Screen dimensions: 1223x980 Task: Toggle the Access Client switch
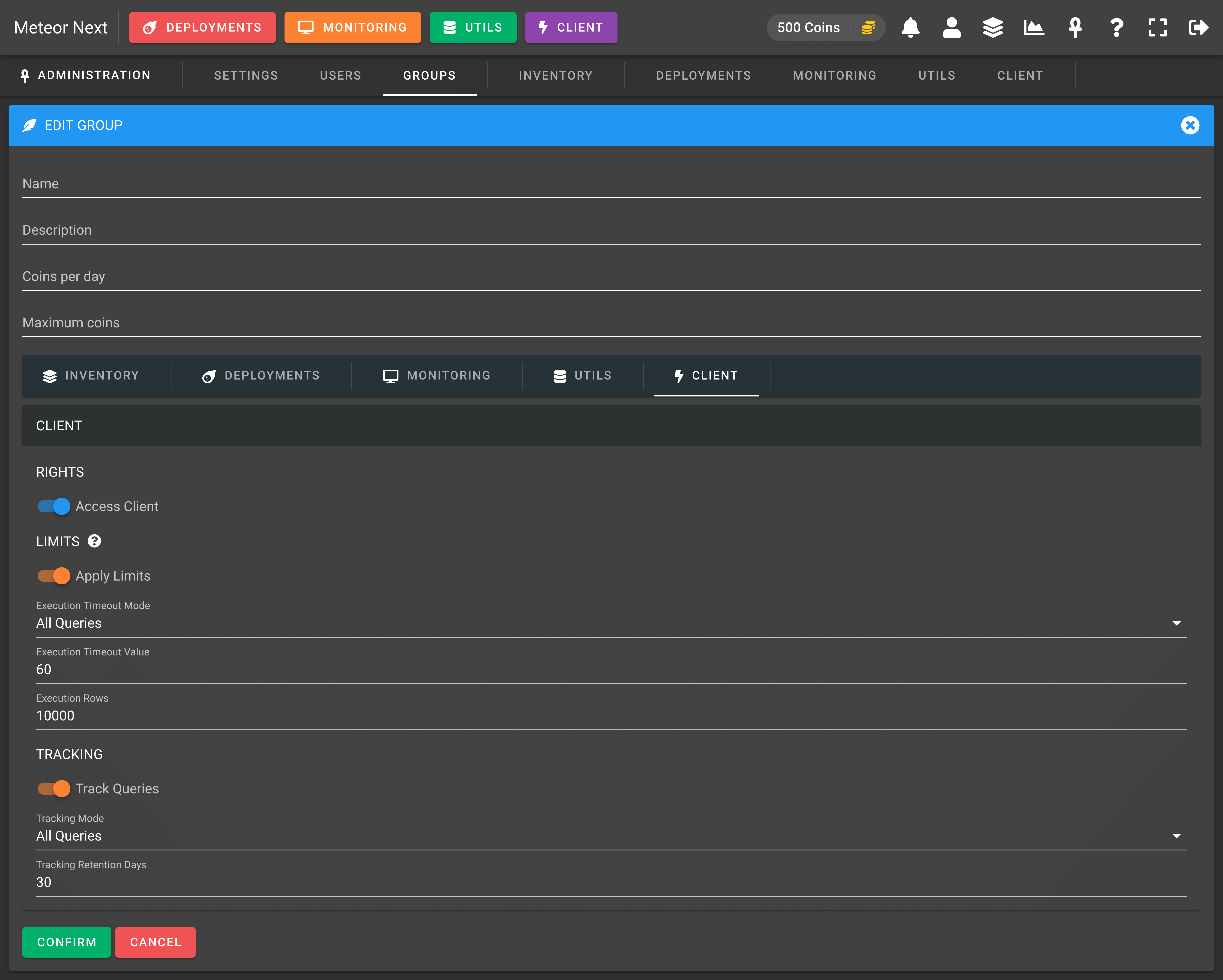click(54, 507)
